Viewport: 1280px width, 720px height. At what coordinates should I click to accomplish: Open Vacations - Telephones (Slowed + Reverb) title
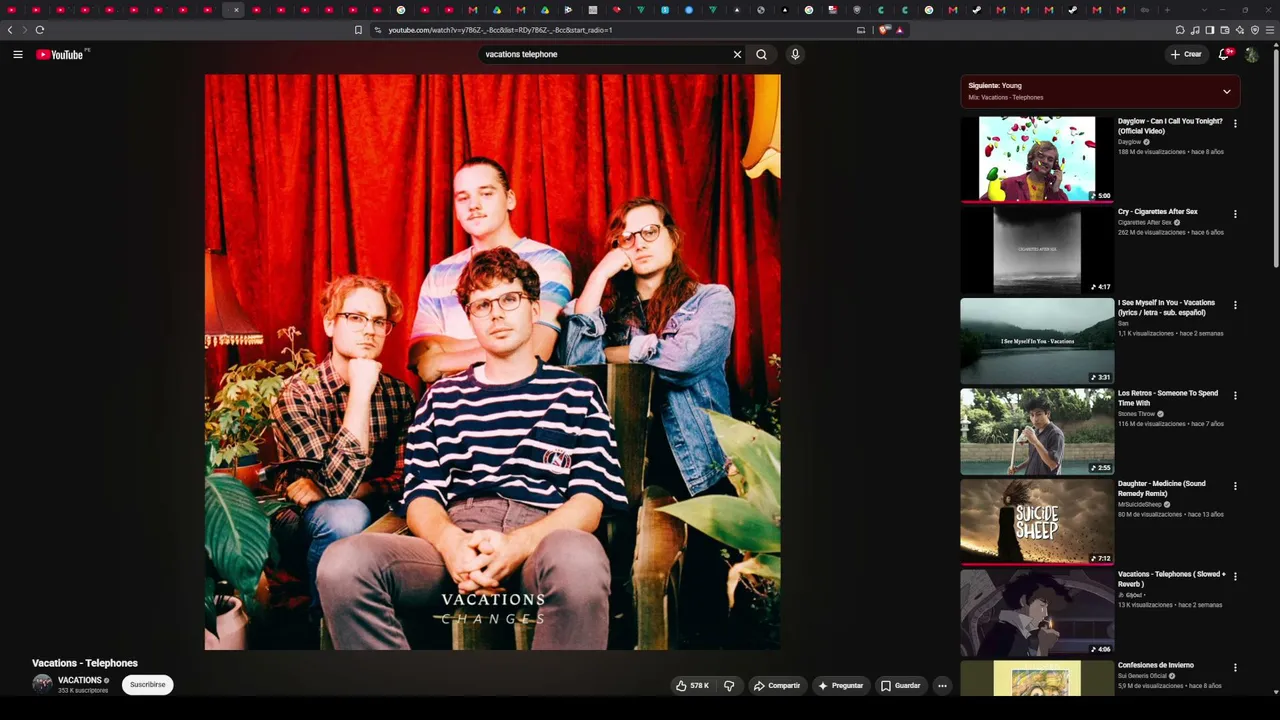1172,579
